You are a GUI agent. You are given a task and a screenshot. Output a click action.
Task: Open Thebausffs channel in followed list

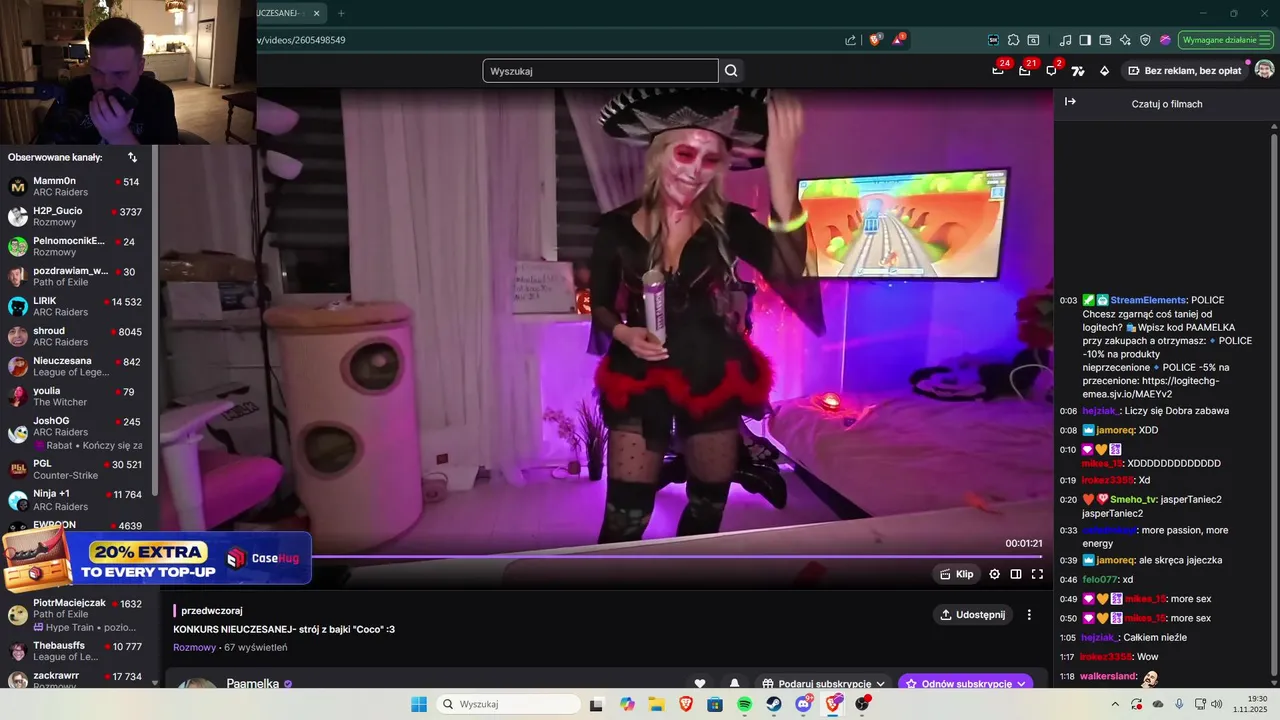76,651
